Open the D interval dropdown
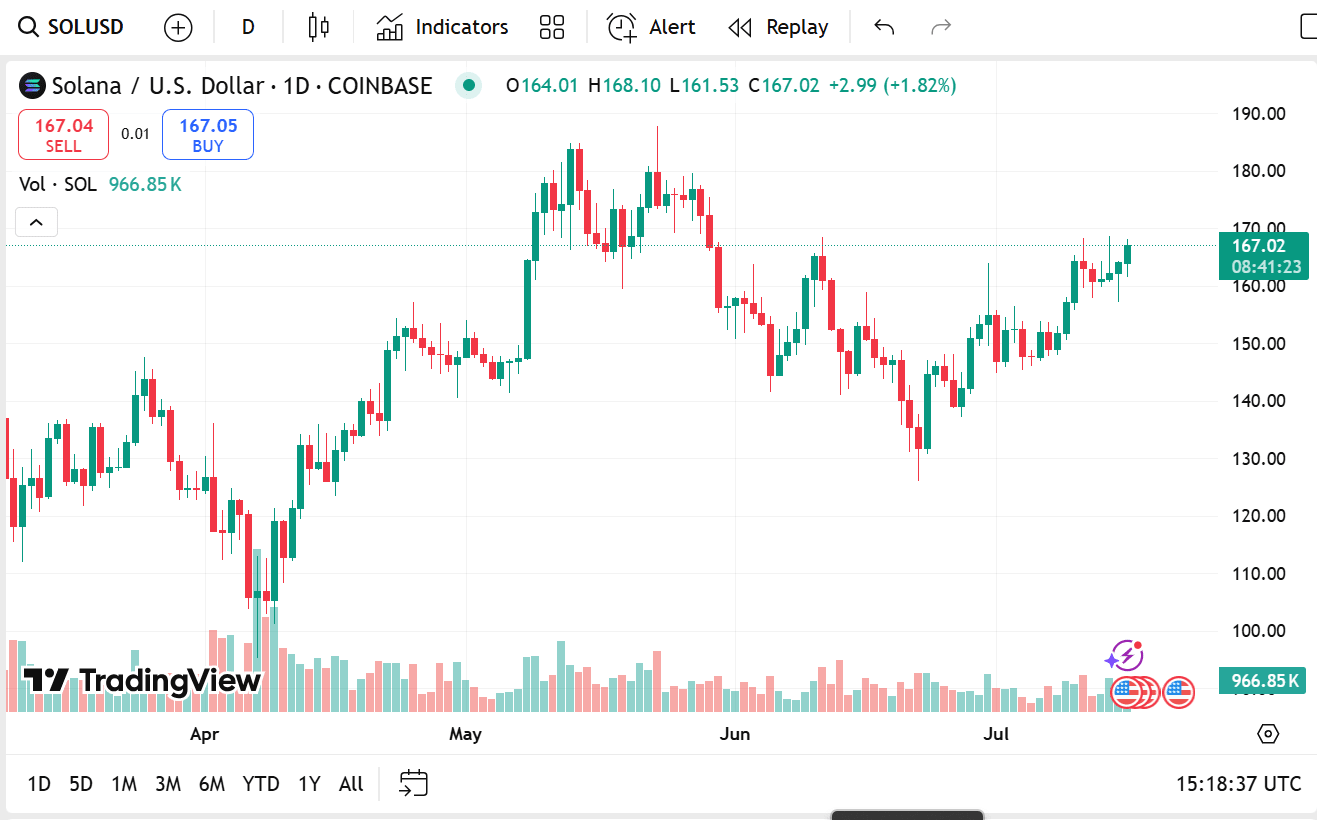 coord(248,27)
